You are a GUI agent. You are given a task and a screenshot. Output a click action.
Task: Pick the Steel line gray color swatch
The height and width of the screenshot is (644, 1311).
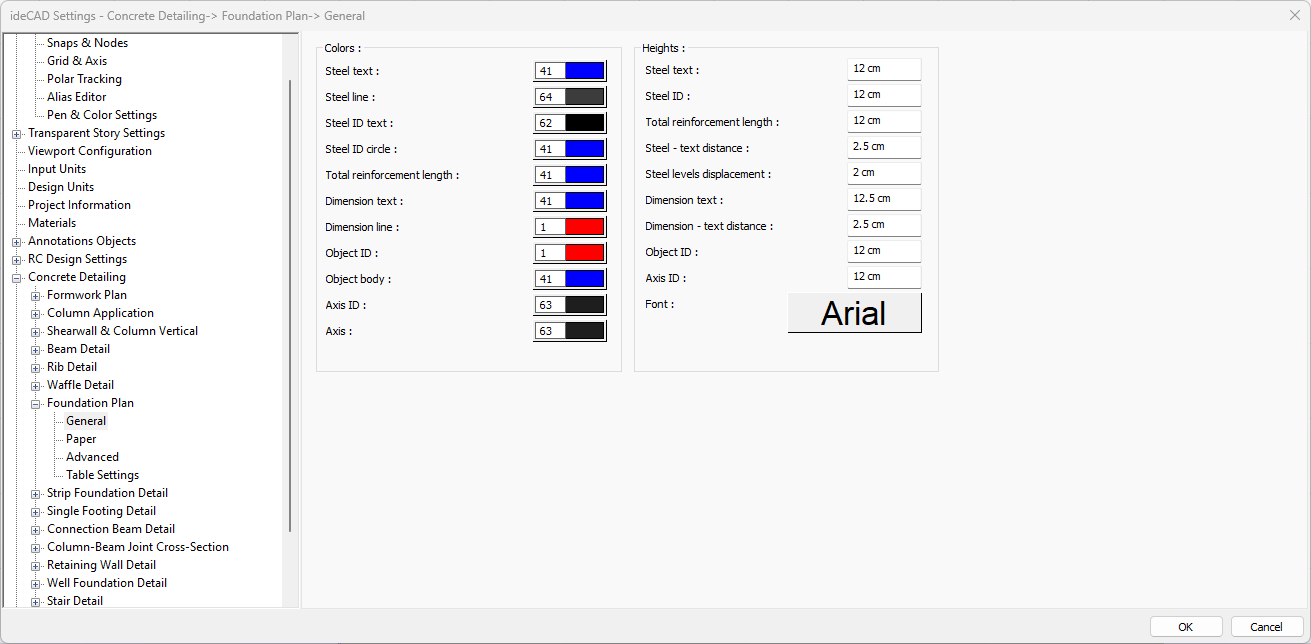tap(584, 97)
